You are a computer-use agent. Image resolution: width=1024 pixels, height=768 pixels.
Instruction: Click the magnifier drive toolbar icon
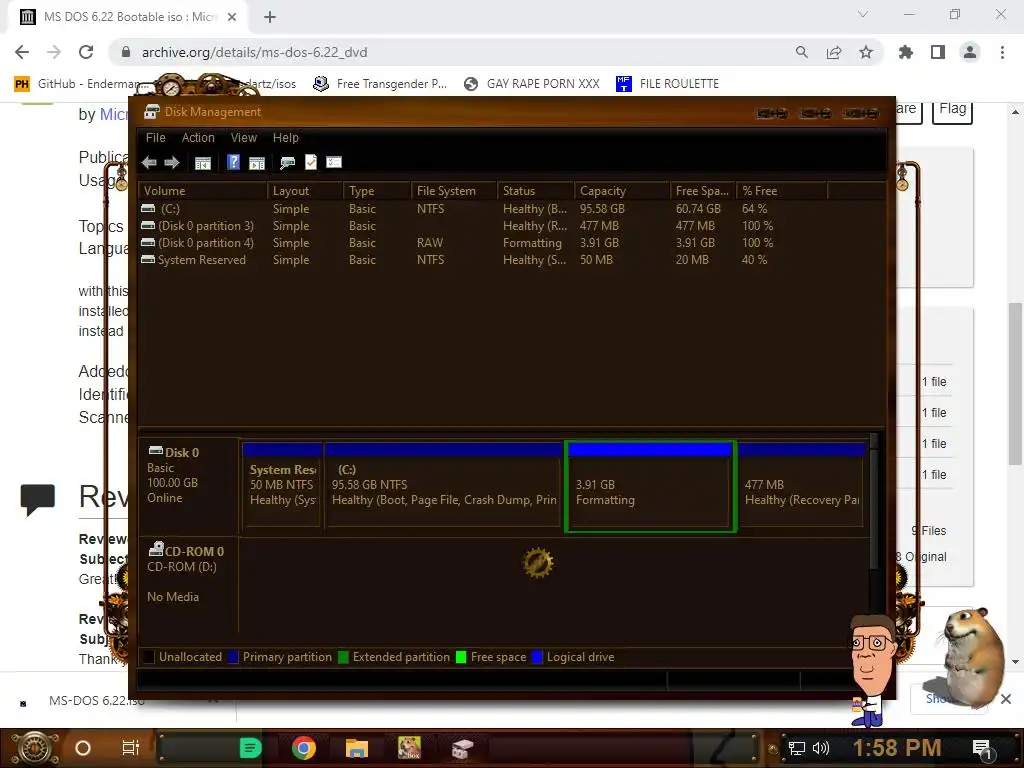[x=287, y=163]
